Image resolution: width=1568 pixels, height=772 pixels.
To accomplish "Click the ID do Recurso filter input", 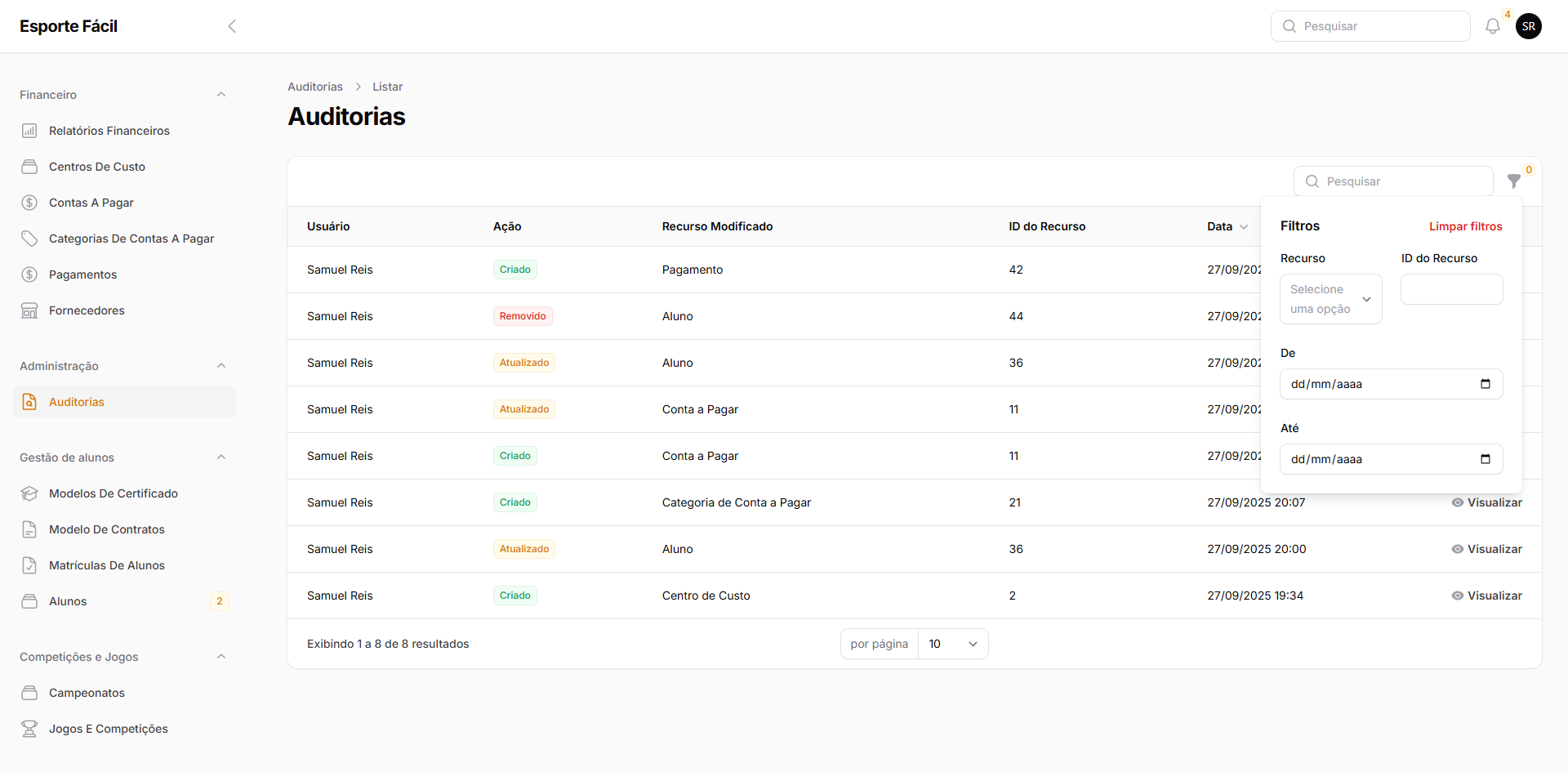I will click(1451, 289).
